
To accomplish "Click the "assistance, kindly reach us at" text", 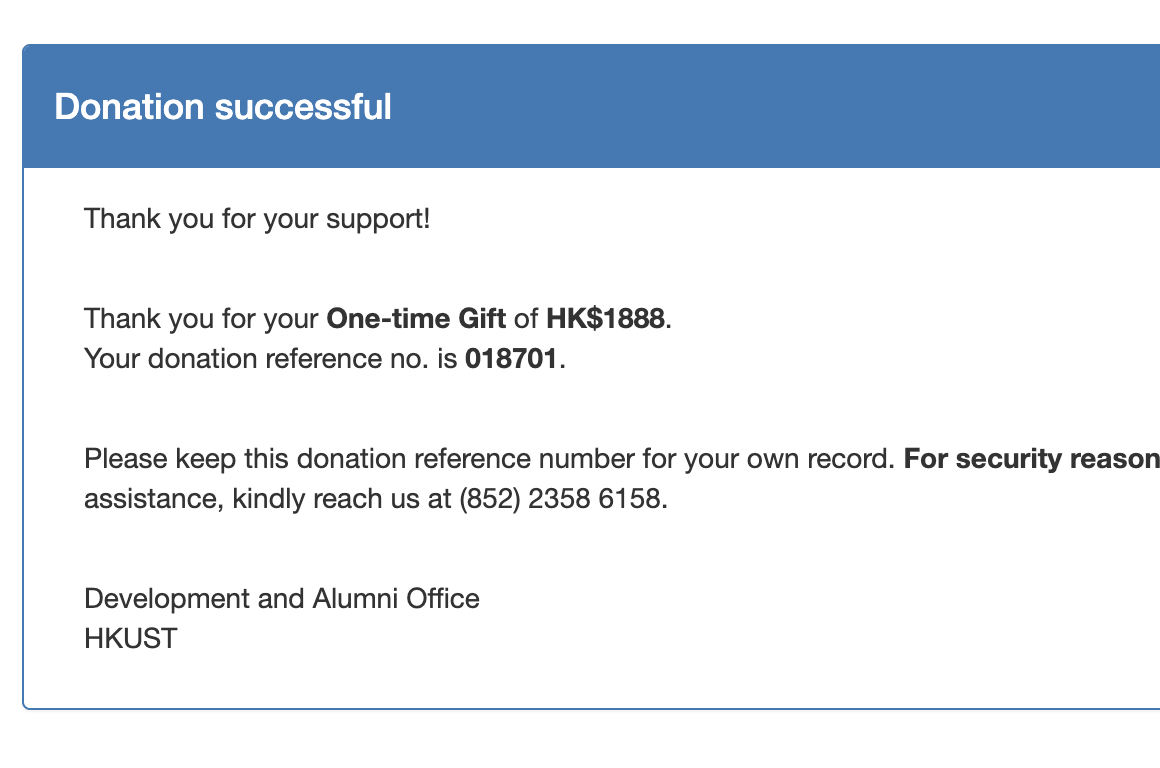I will [x=268, y=499].
